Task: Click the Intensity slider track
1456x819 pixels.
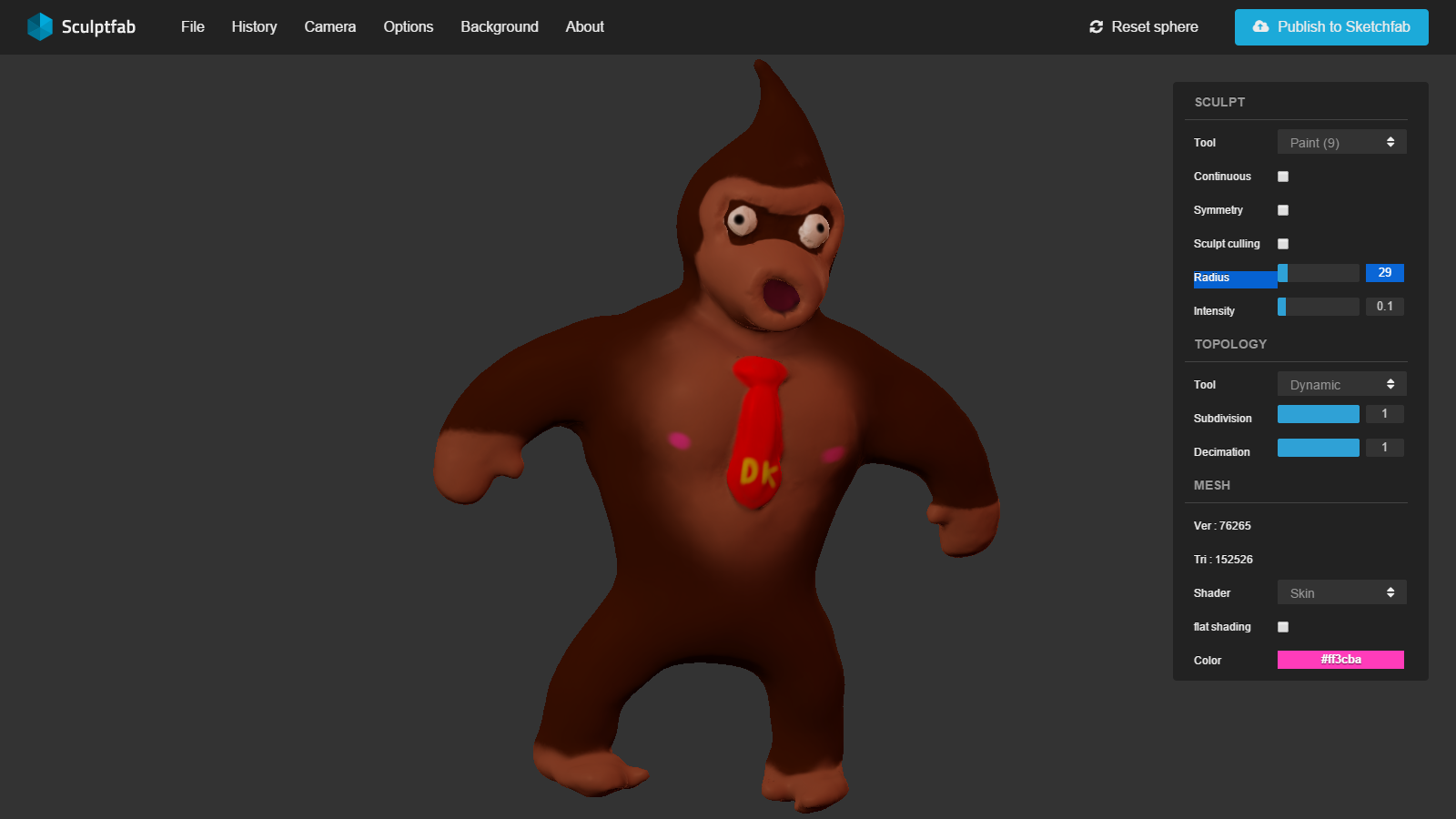Action: point(1319,307)
